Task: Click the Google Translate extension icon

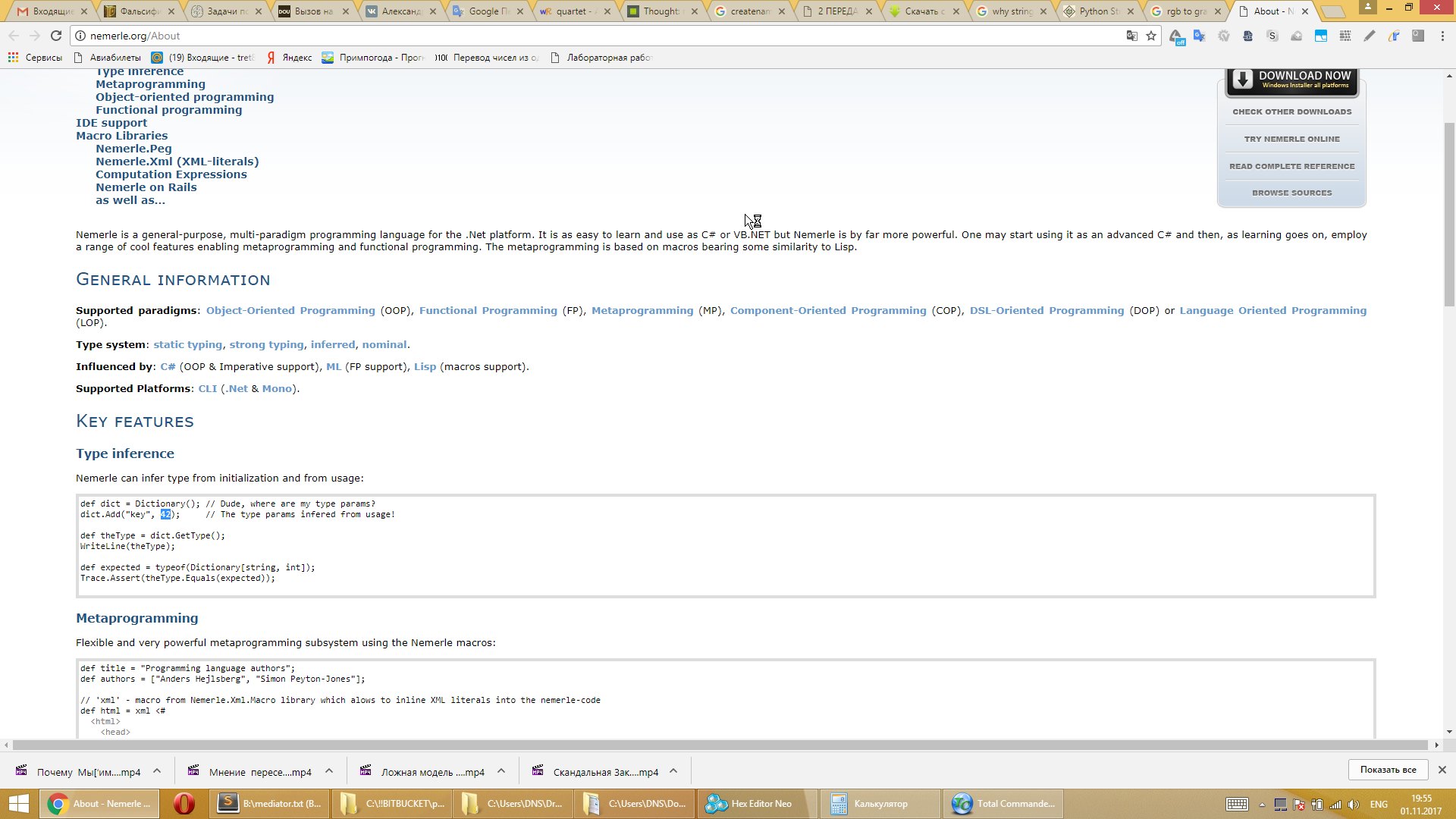Action: click(1199, 36)
